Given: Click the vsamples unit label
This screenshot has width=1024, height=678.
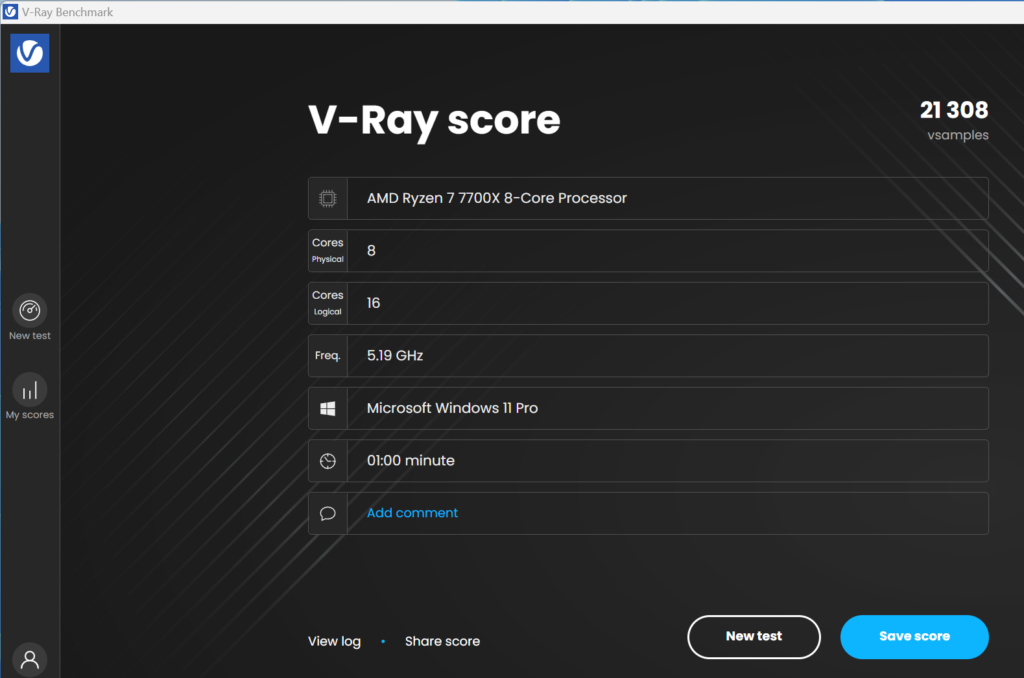Looking at the screenshot, I should pos(957,135).
